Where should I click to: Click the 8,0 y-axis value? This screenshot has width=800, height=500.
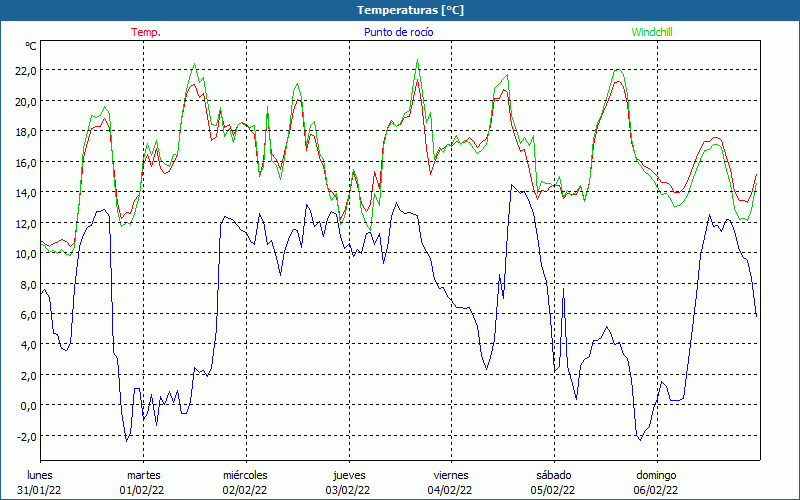29,284
